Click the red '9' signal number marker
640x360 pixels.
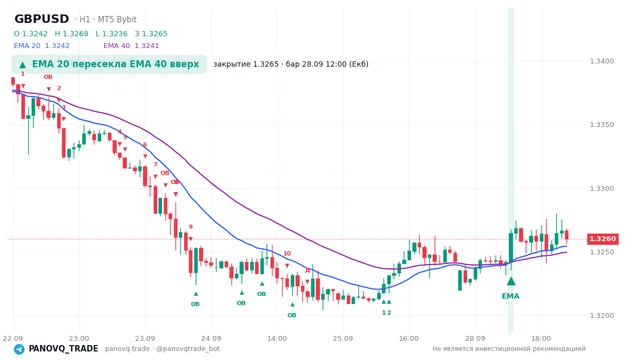191,227
